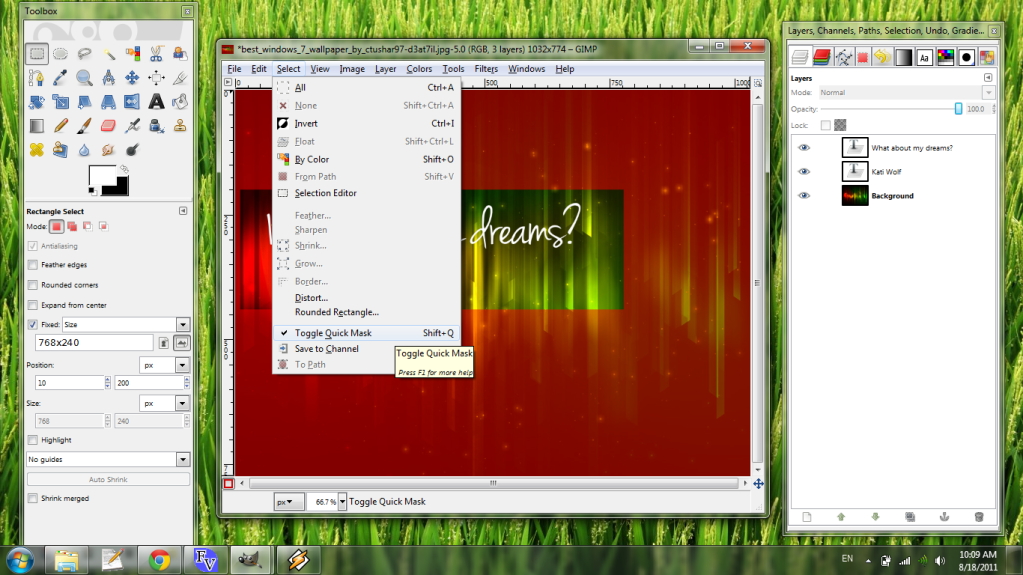Click the anchor layer icon

944,517
